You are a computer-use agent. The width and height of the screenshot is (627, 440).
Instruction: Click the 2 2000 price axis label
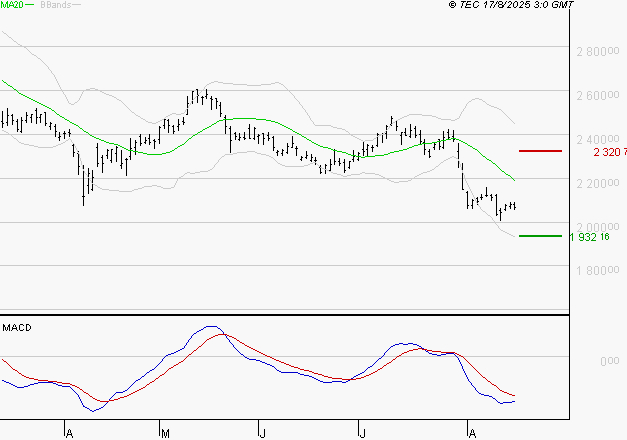[x=595, y=183]
